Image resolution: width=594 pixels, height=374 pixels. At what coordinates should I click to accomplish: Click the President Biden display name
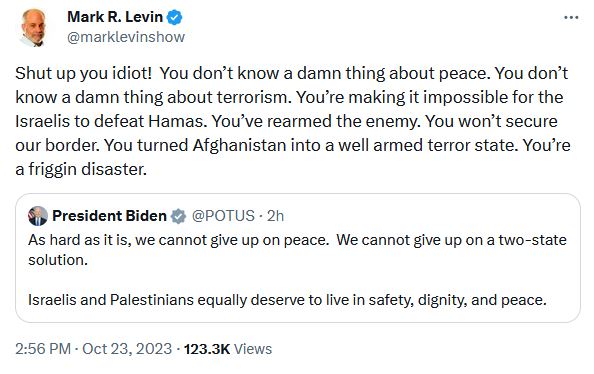[109, 216]
